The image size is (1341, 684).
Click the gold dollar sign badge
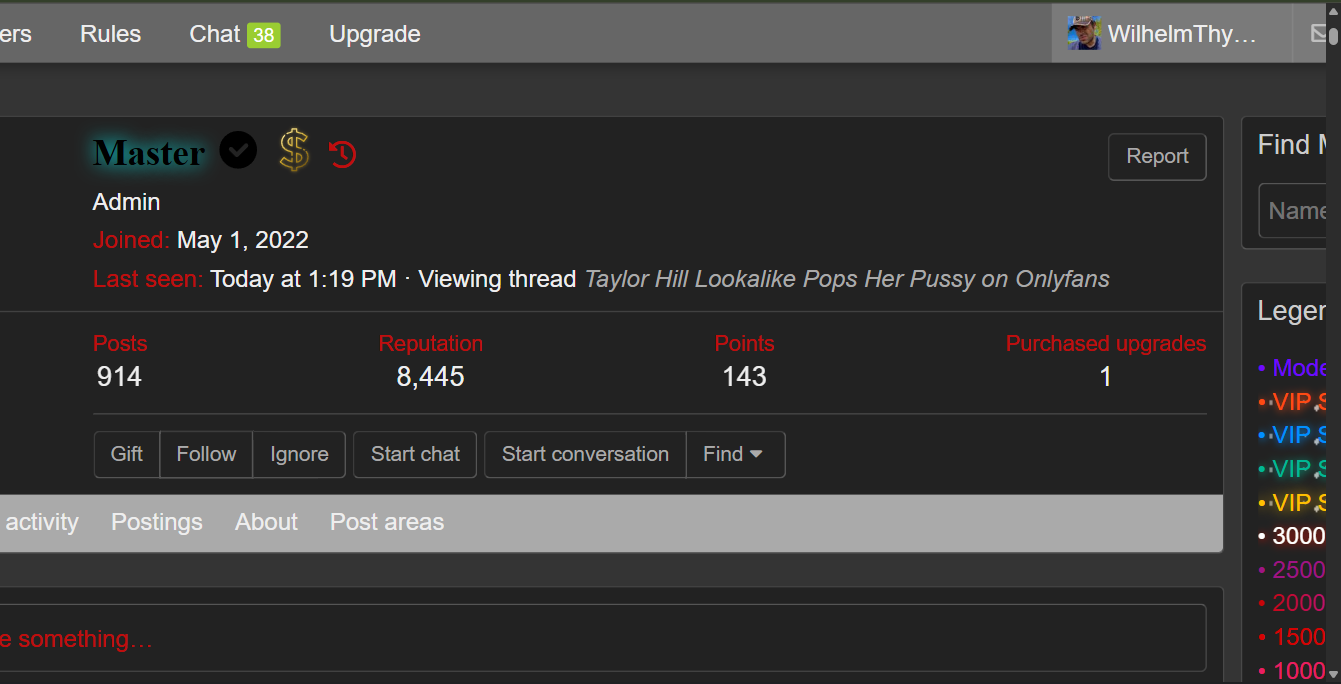294,150
